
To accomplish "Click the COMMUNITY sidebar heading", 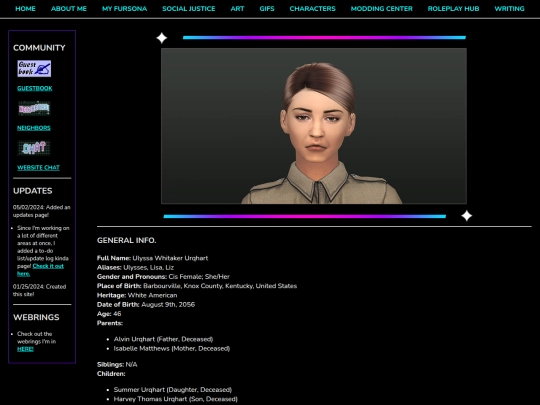I will click(x=39, y=48).
